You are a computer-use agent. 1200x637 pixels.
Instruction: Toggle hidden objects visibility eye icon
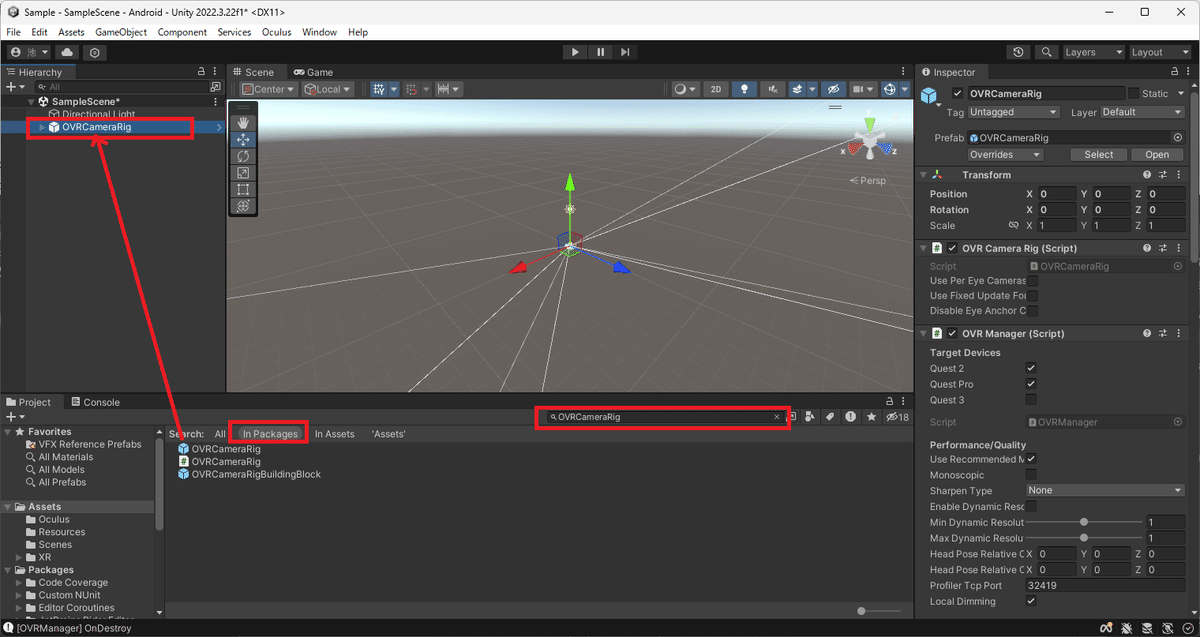[835, 89]
